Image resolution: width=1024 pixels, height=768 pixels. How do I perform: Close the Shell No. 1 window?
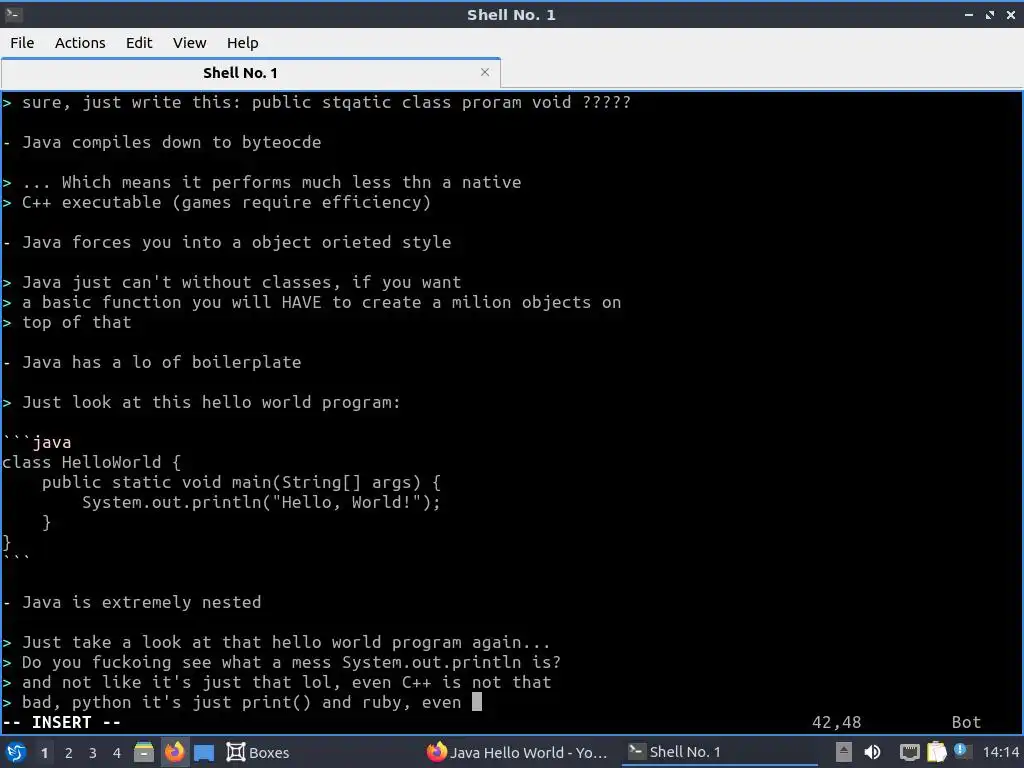point(1010,14)
